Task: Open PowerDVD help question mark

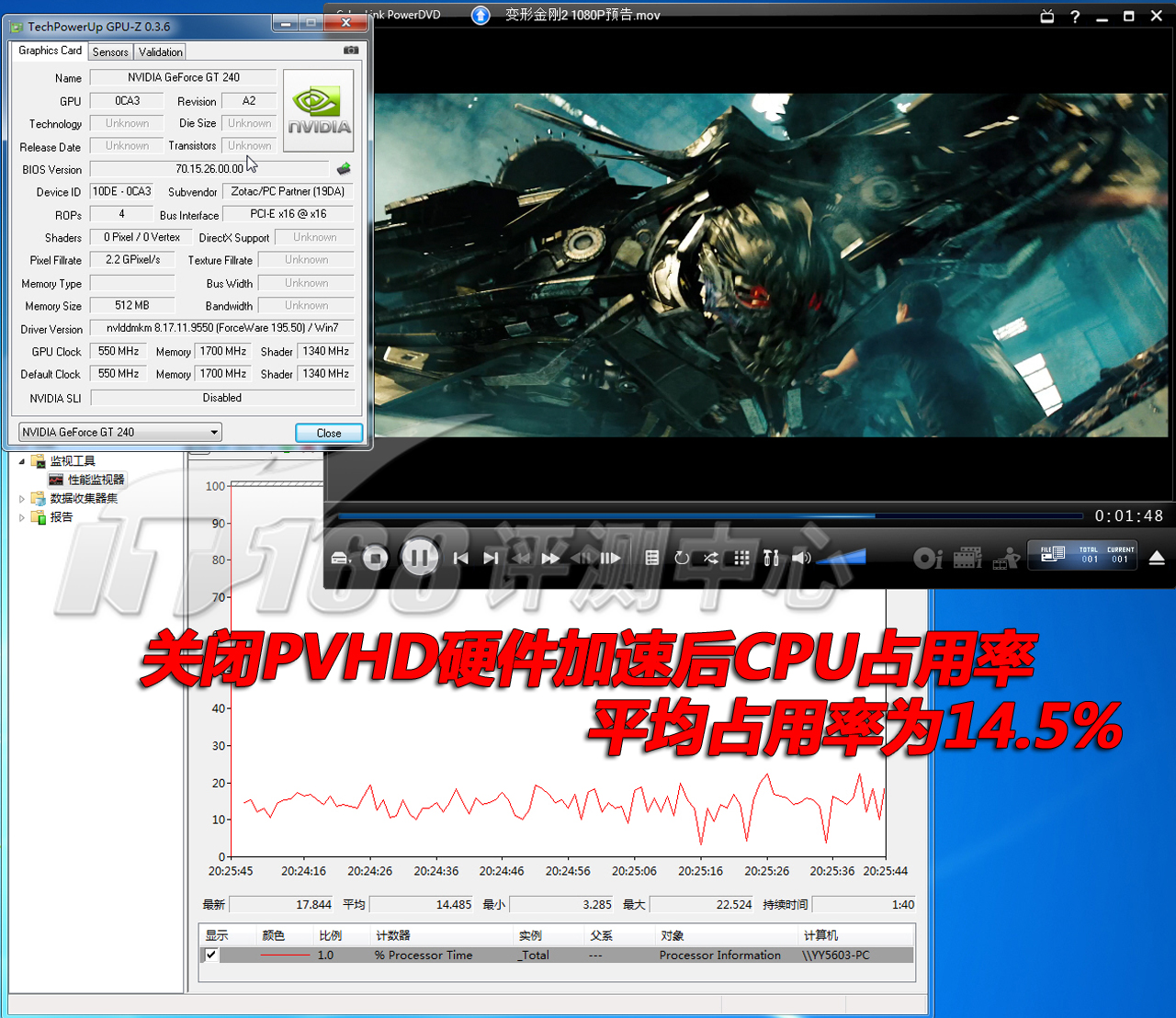Action: pos(1075,16)
